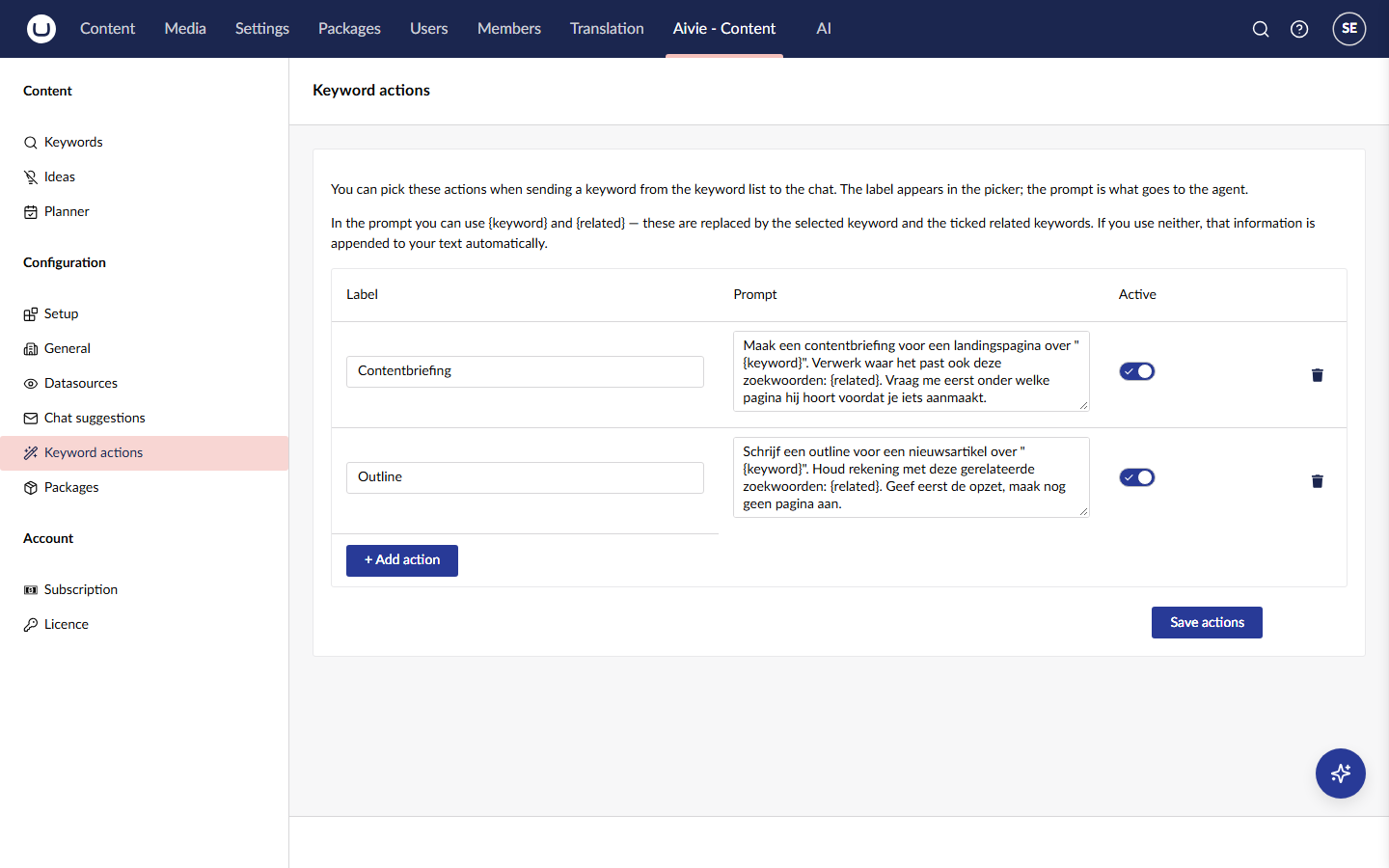This screenshot has height=868, width=1389.
Task: Click the Planner calendar icon in sidebar
Action: point(31,212)
